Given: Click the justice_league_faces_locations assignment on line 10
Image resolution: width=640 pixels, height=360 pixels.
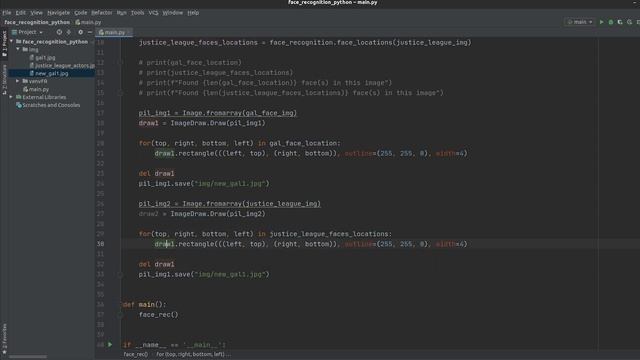Looking at the screenshot, I should (x=305, y=42).
